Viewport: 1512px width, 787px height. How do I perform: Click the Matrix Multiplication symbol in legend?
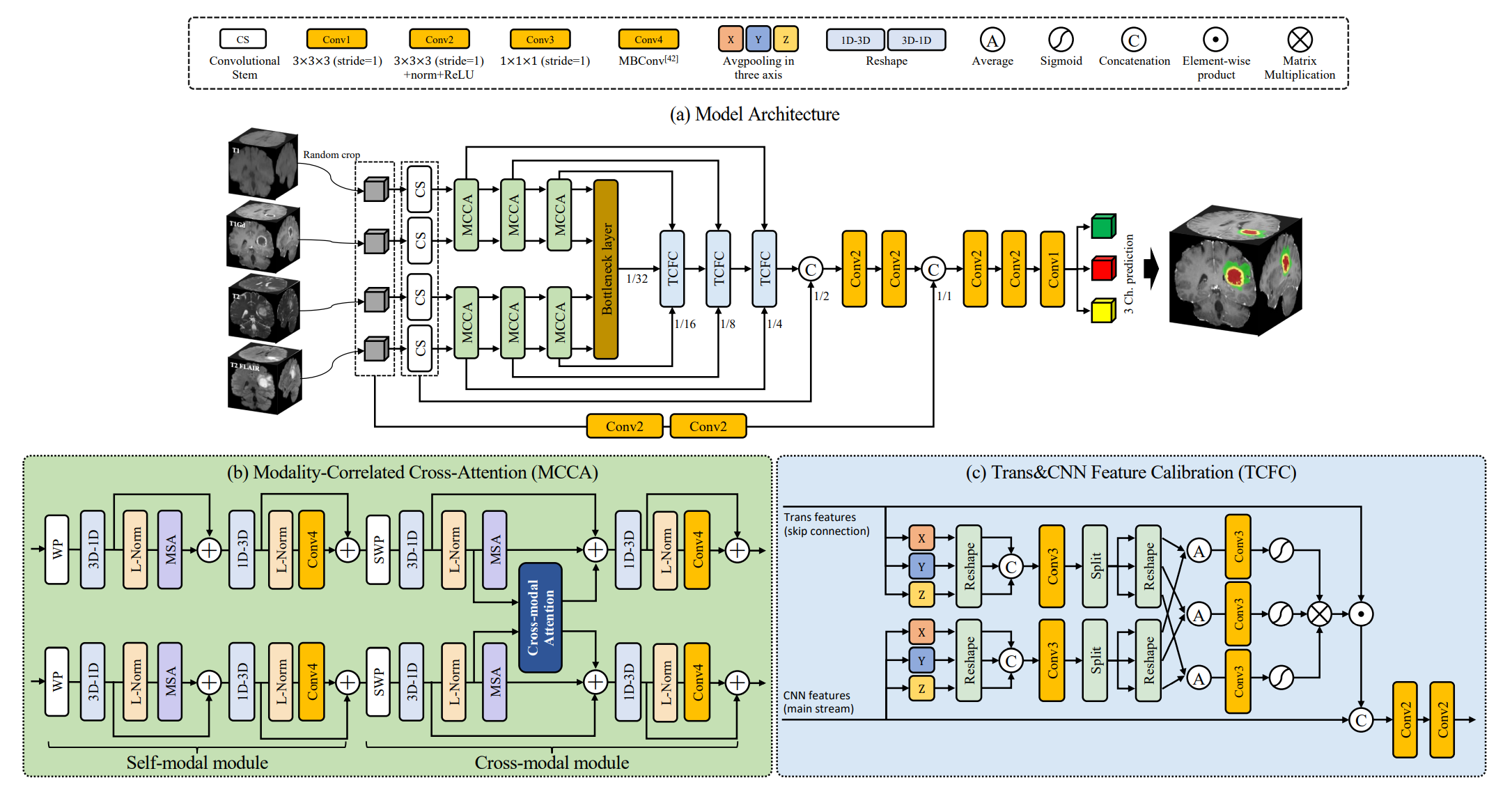(1300, 40)
